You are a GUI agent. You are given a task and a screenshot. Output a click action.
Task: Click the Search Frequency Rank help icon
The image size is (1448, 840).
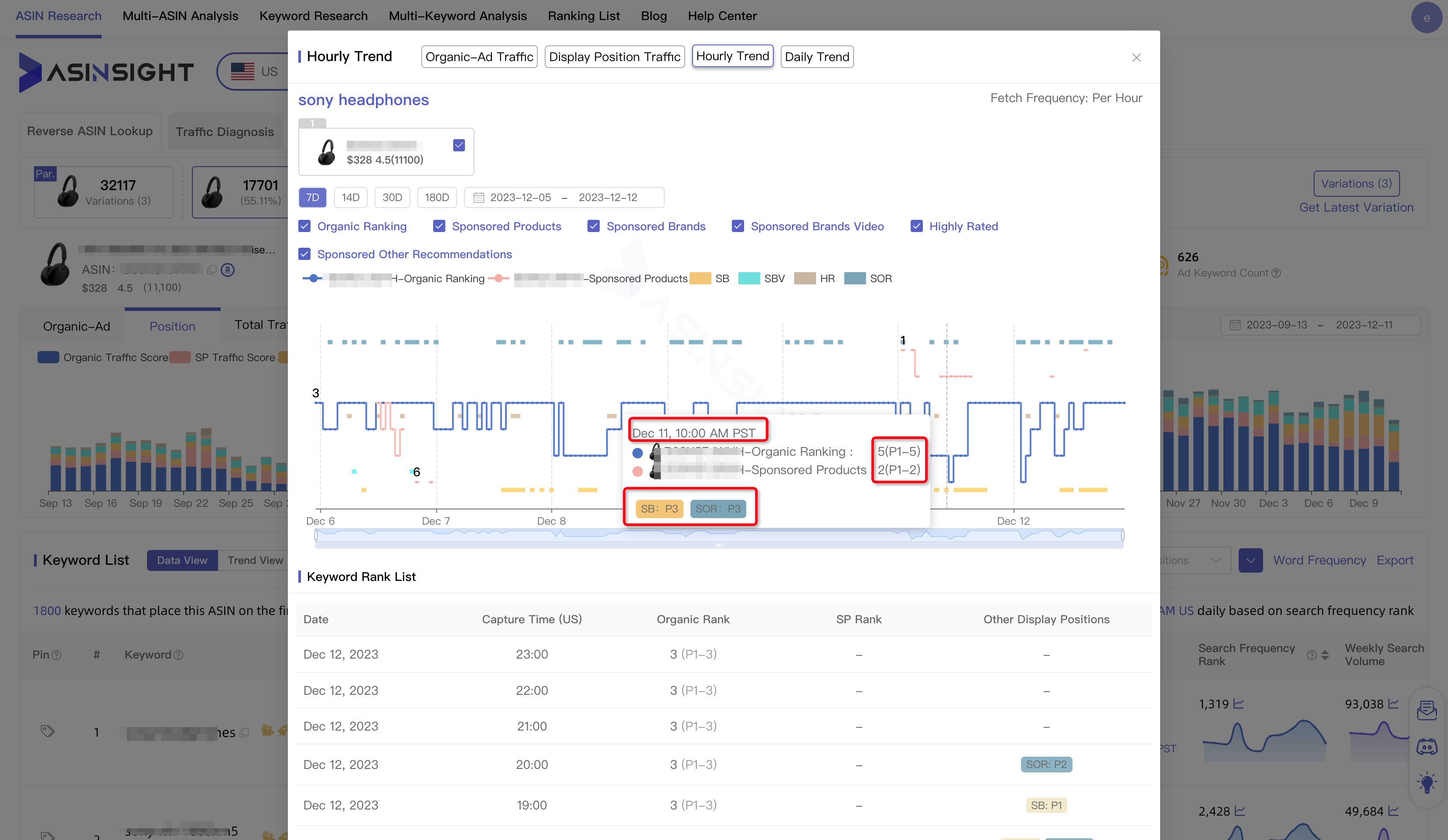point(1312,655)
